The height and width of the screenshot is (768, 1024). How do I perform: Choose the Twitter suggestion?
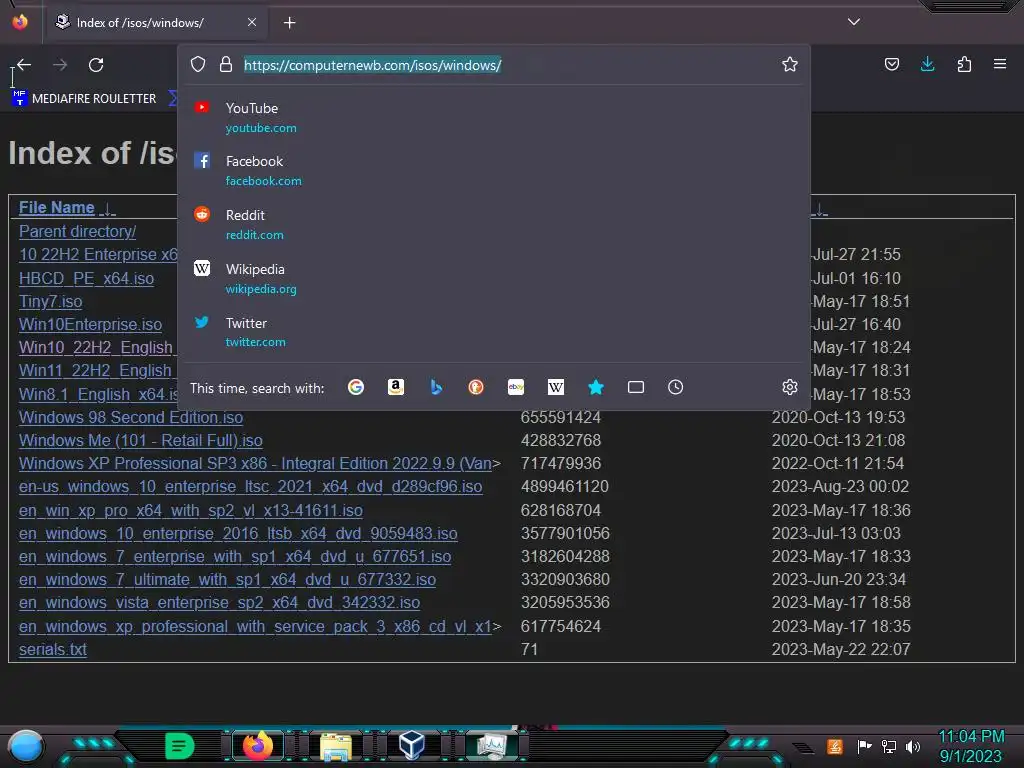494,332
